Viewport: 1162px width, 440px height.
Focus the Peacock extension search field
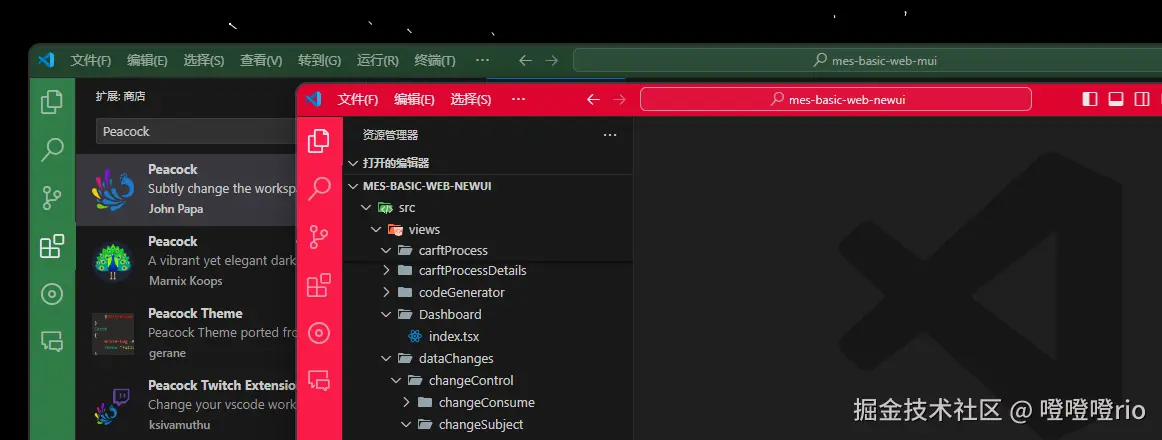pos(196,131)
